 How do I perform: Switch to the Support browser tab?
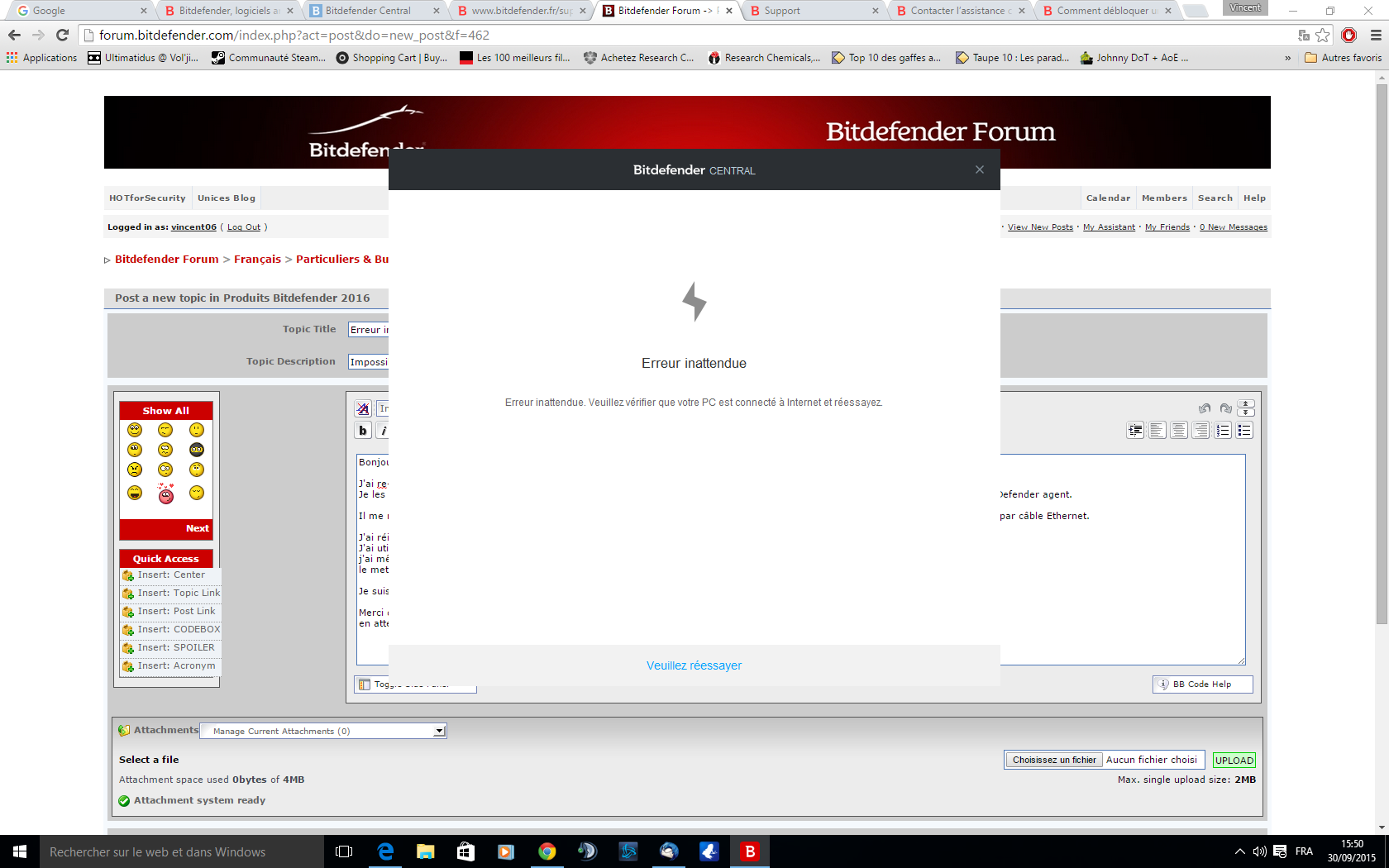tap(814, 11)
